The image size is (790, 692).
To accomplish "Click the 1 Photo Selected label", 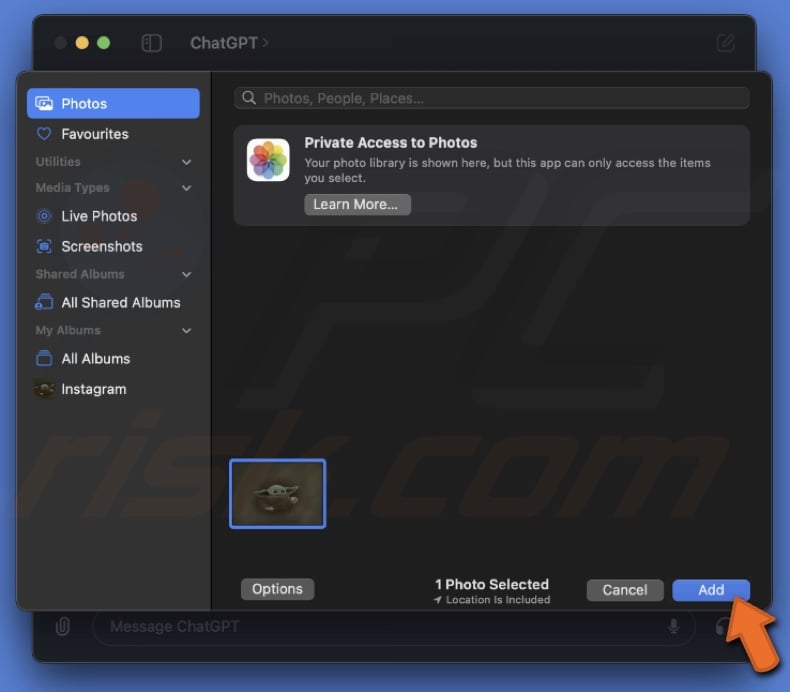I will pos(492,584).
